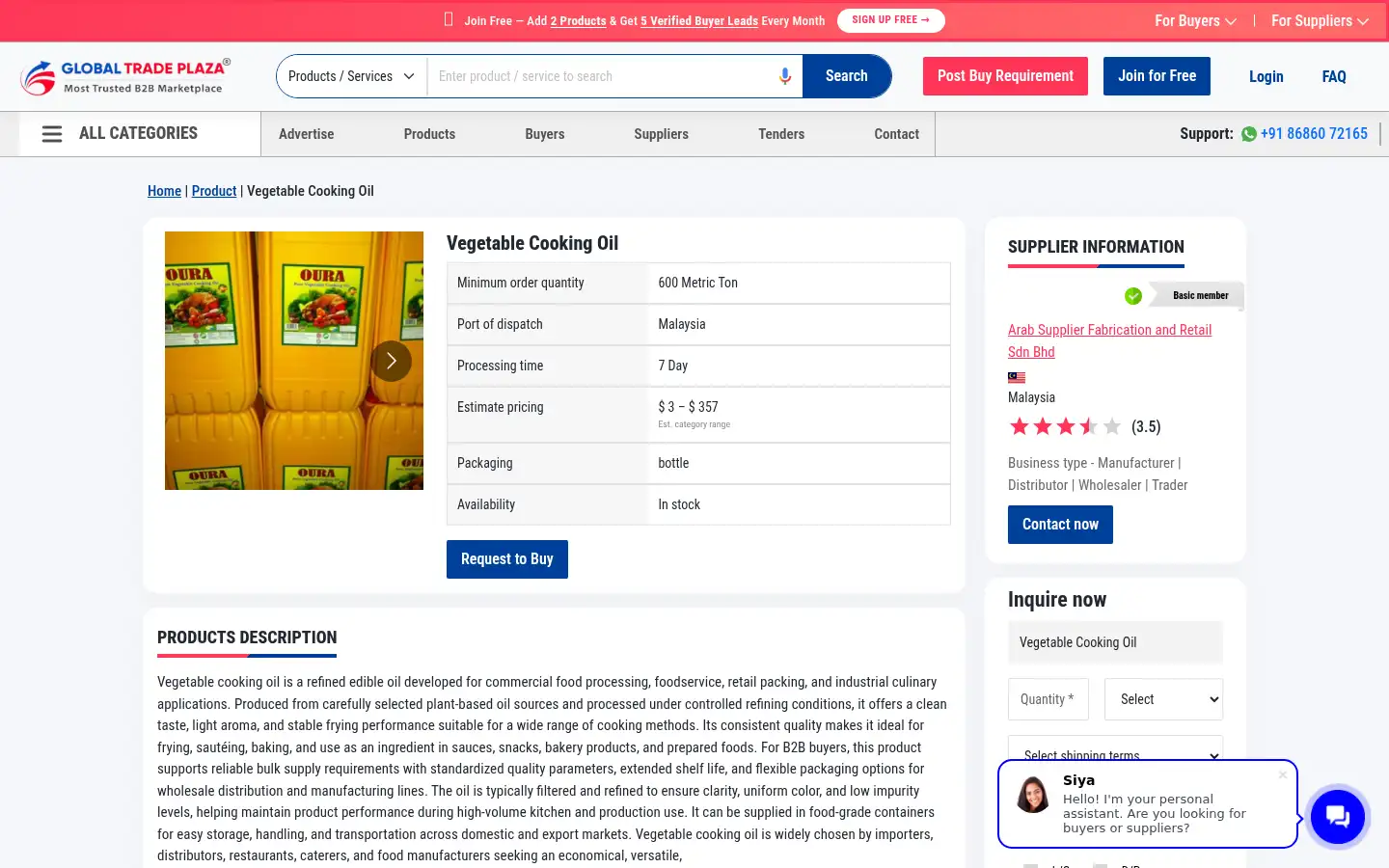This screenshot has width=1389, height=868.
Task: Open the Login link
Action: tap(1266, 76)
